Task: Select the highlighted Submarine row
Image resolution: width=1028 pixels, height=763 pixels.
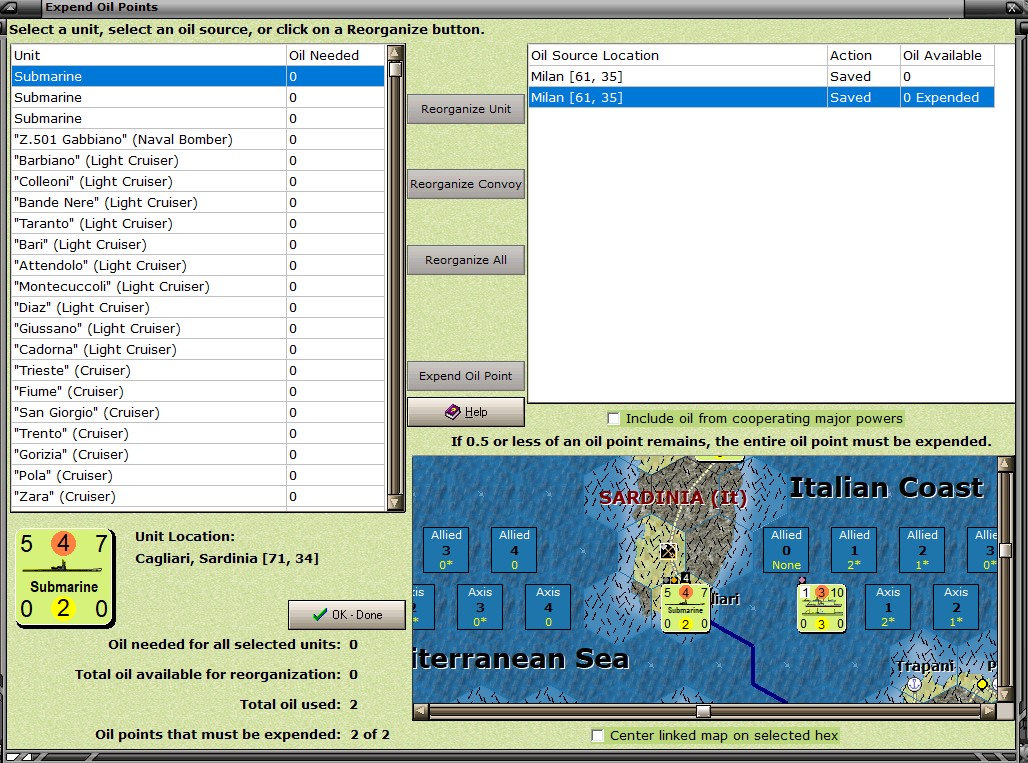Action: [198, 76]
